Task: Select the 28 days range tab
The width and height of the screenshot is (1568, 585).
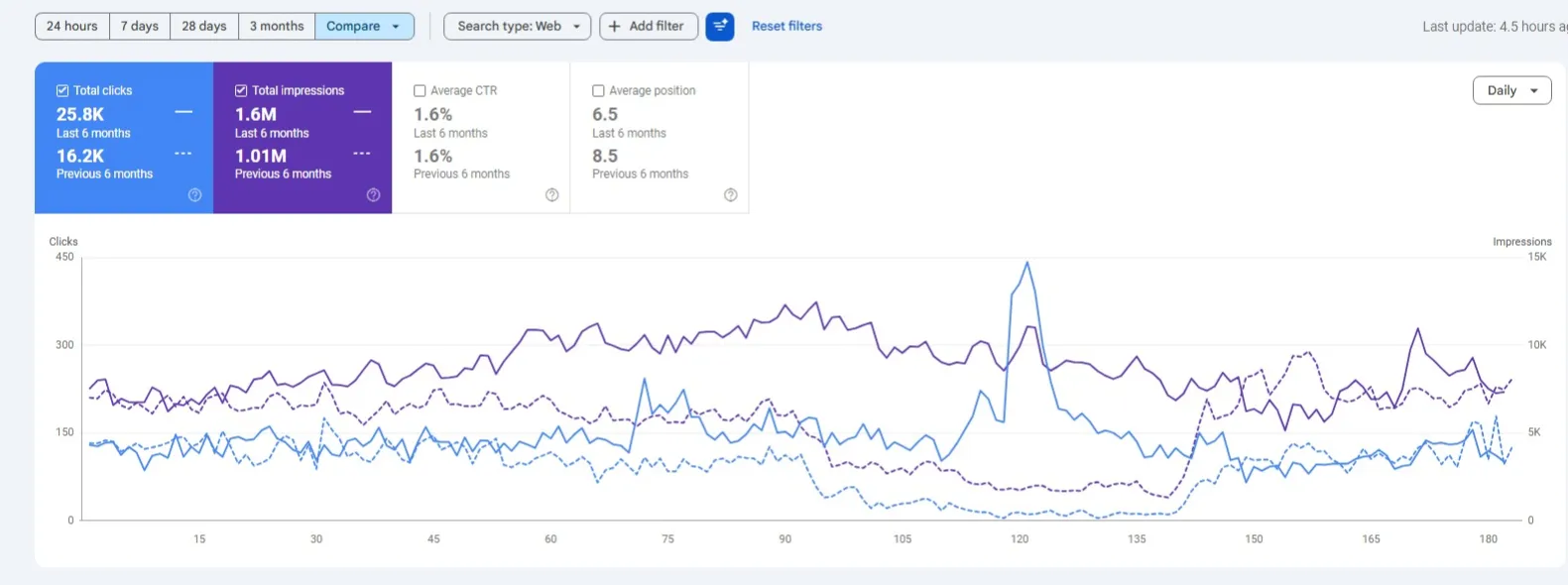Action: point(204,26)
